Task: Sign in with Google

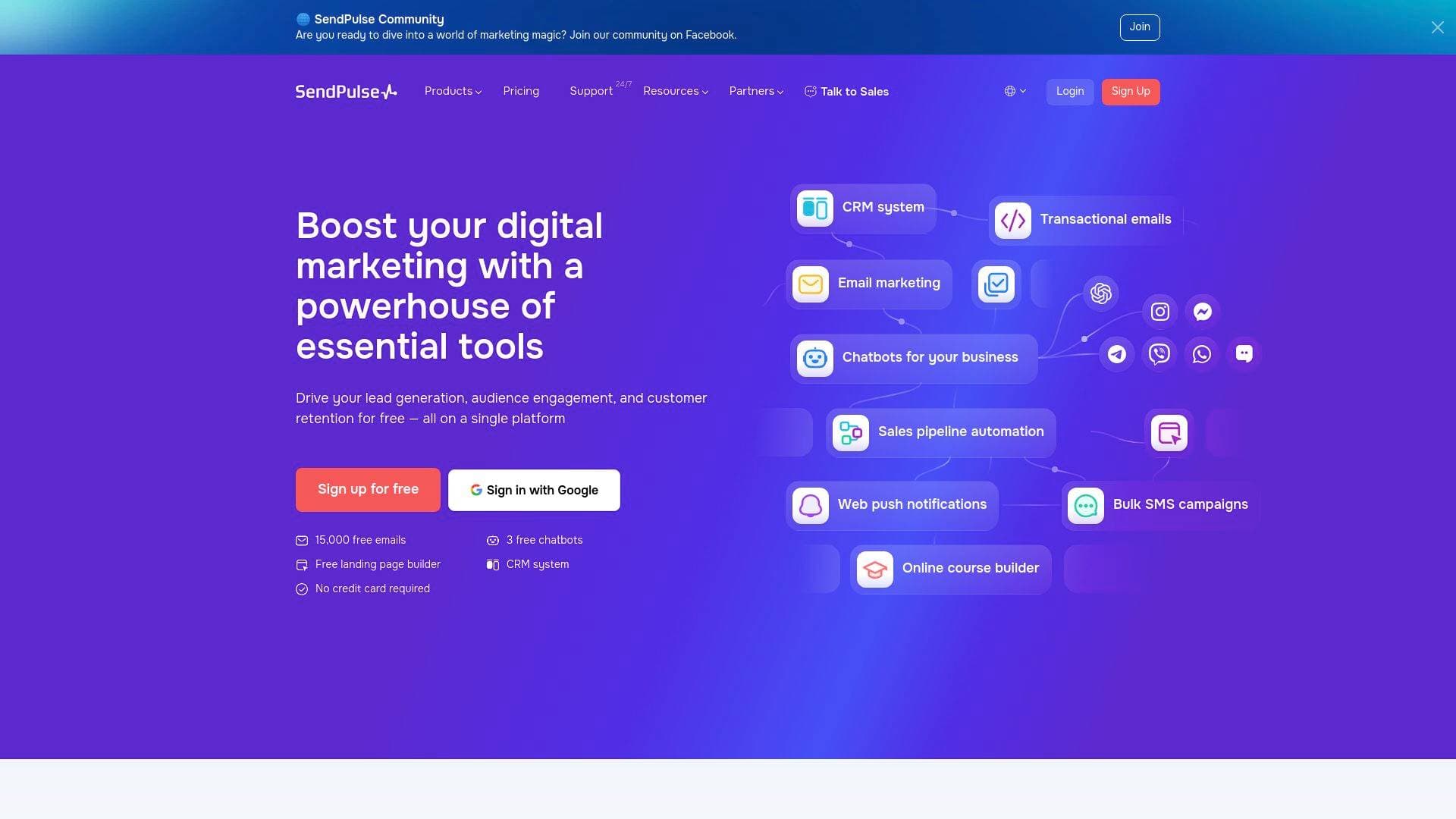Action: (533, 489)
